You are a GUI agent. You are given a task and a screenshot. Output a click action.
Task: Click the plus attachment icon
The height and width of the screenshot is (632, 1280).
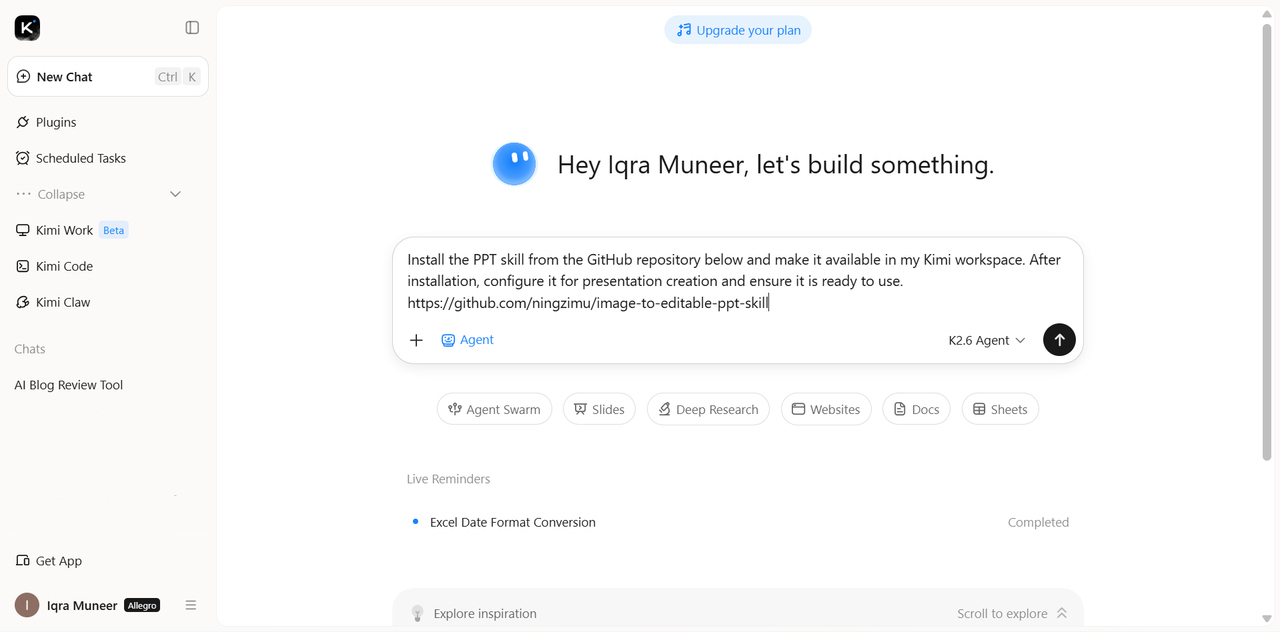417,340
